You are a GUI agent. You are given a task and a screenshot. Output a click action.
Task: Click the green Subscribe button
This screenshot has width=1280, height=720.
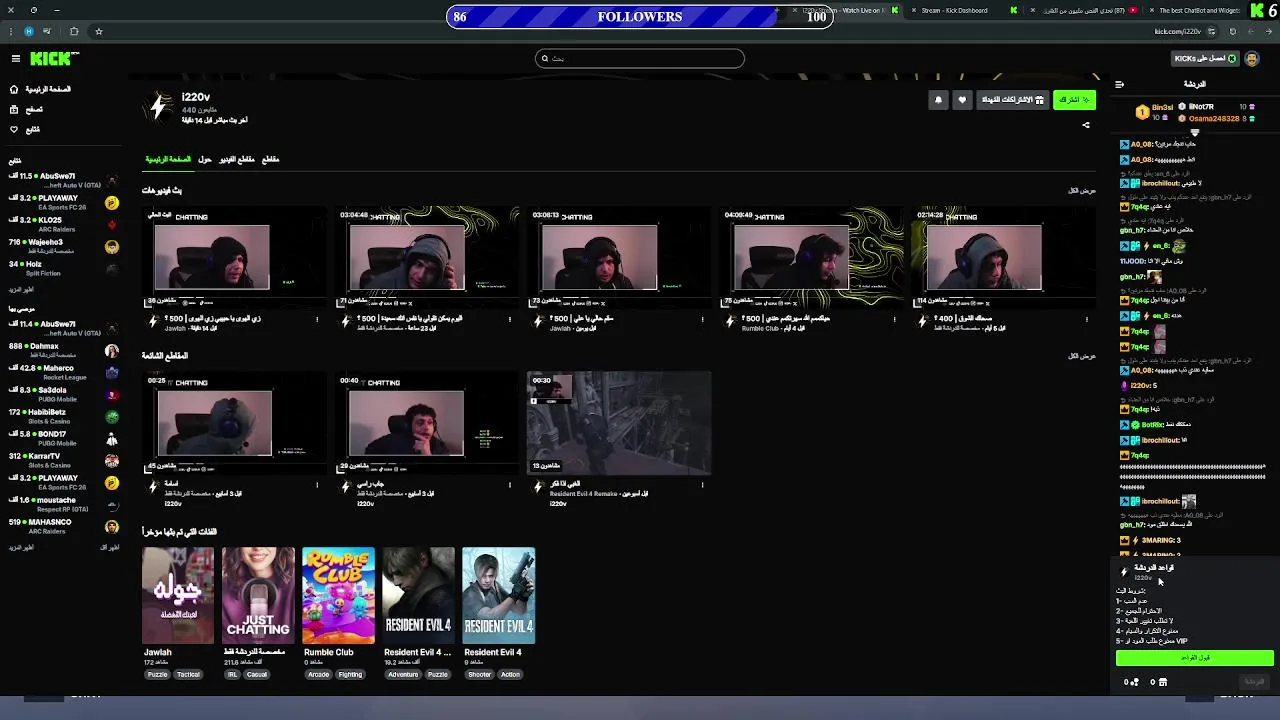pos(1074,100)
